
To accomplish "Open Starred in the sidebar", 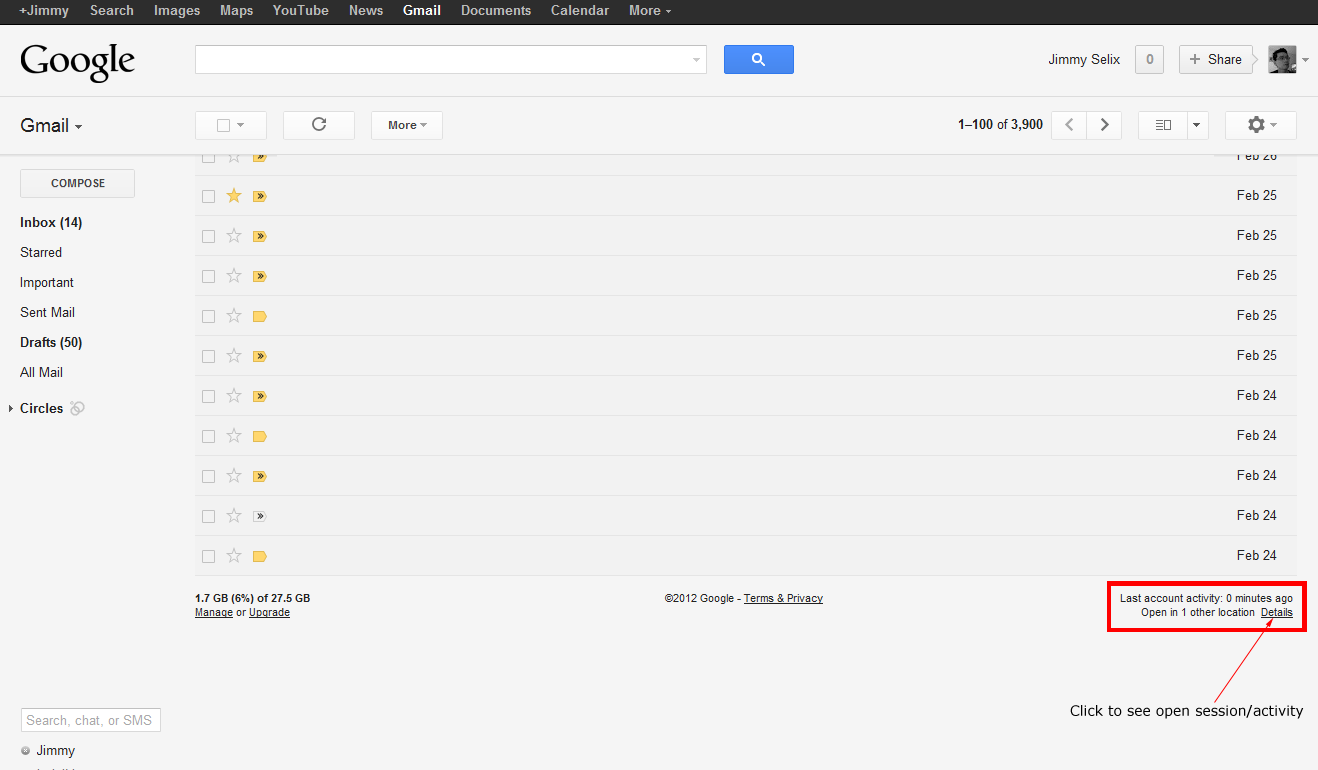I will [x=41, y=253].
